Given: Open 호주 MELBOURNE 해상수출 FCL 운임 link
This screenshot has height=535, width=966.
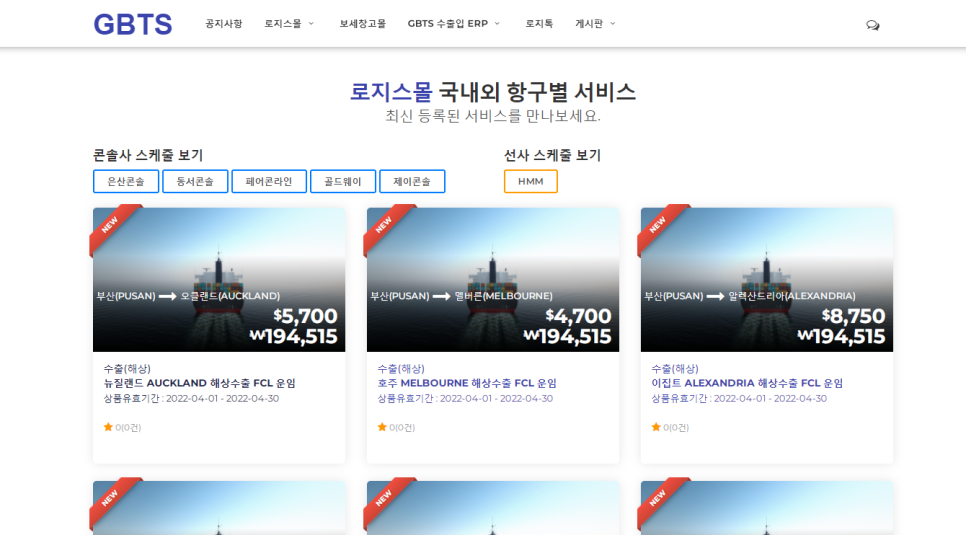Looking at the screenshot, I should pos(467,383).
